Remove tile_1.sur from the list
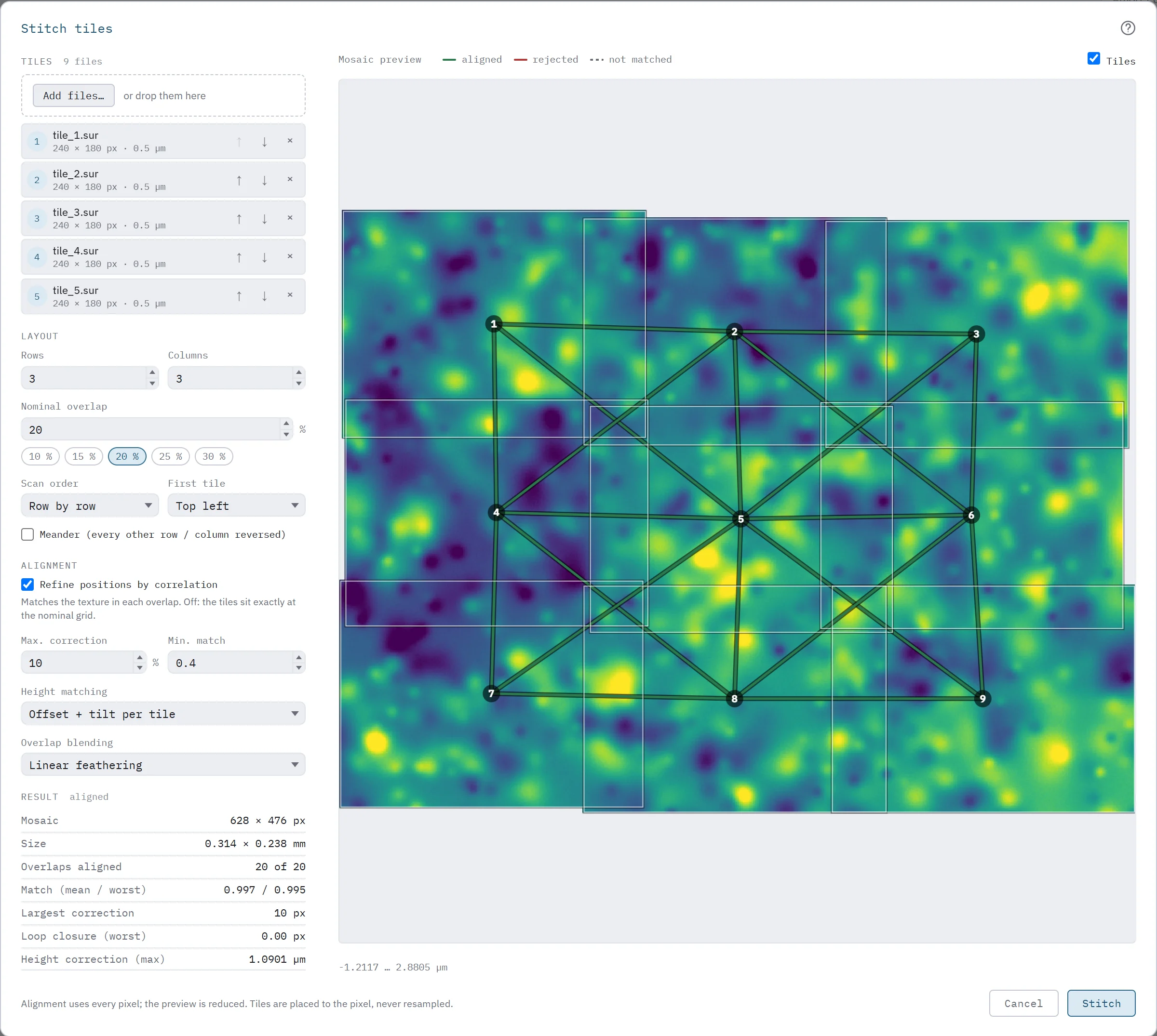 (x=290, y=141)
